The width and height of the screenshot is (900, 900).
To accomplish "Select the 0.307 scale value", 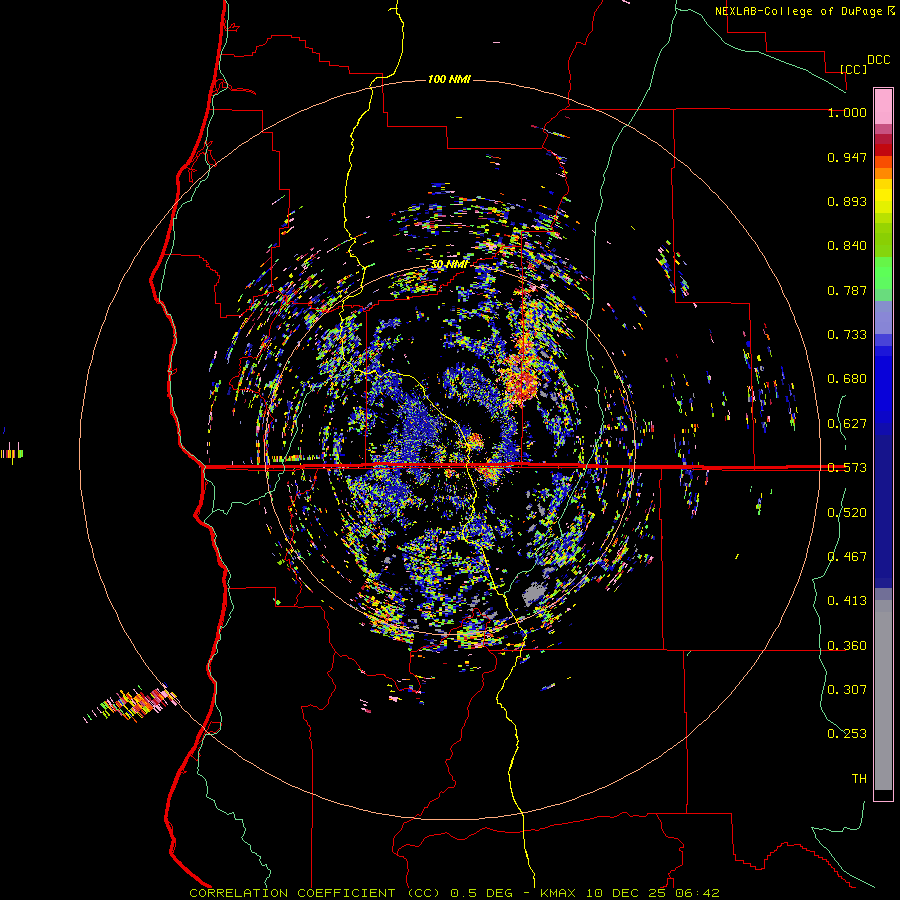I will (x=847, y=690).
